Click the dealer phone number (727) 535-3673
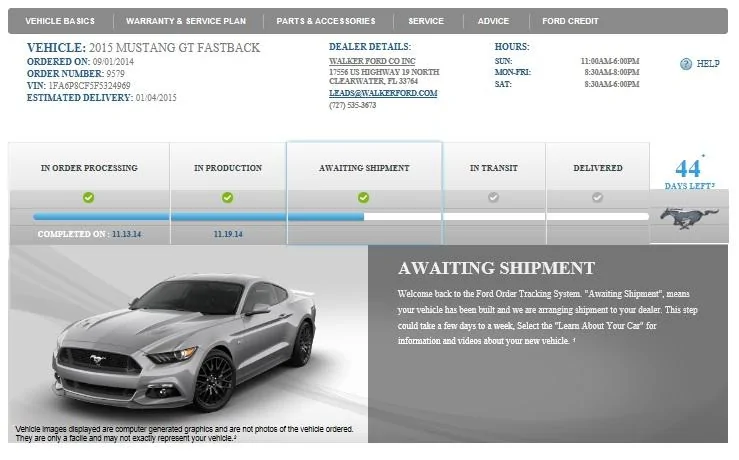 pos(353,105)
